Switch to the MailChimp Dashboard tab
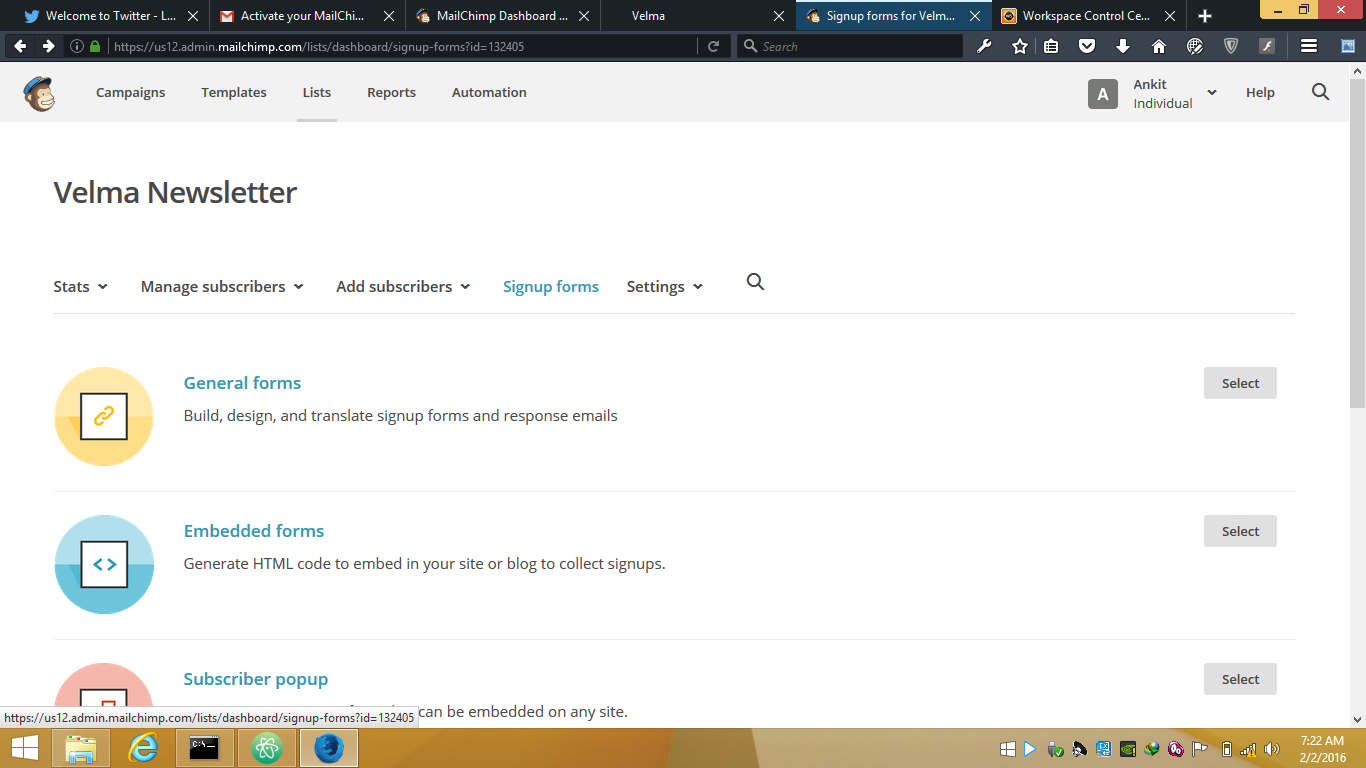 503,16
